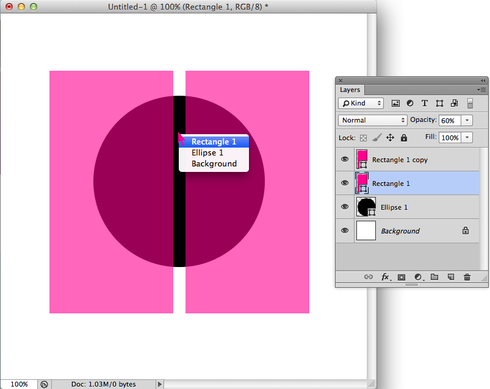
Task: Zoom the Untitled-1 window with green button
Action: (x=33, y=6)
